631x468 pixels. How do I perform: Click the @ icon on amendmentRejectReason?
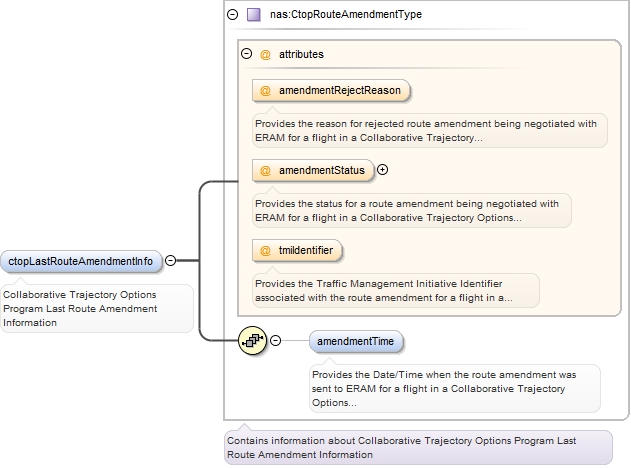266,91
